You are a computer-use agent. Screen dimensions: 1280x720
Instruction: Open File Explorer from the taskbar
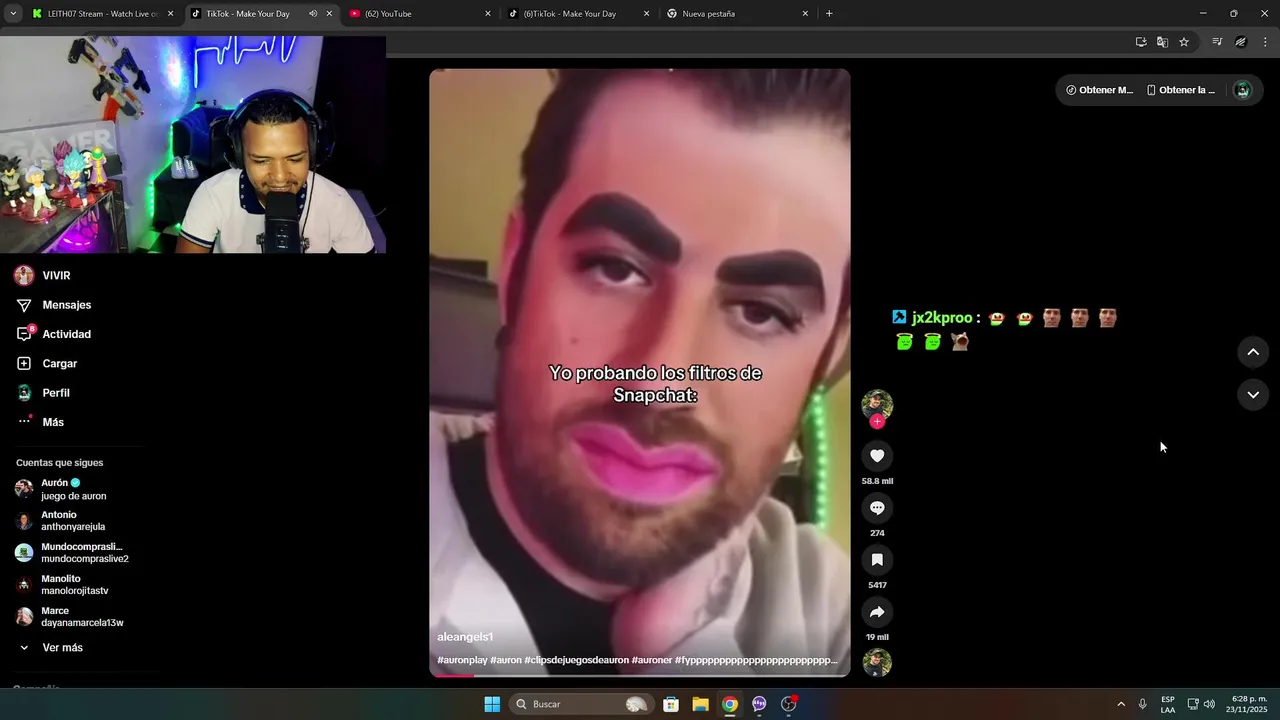pos(700,704)
